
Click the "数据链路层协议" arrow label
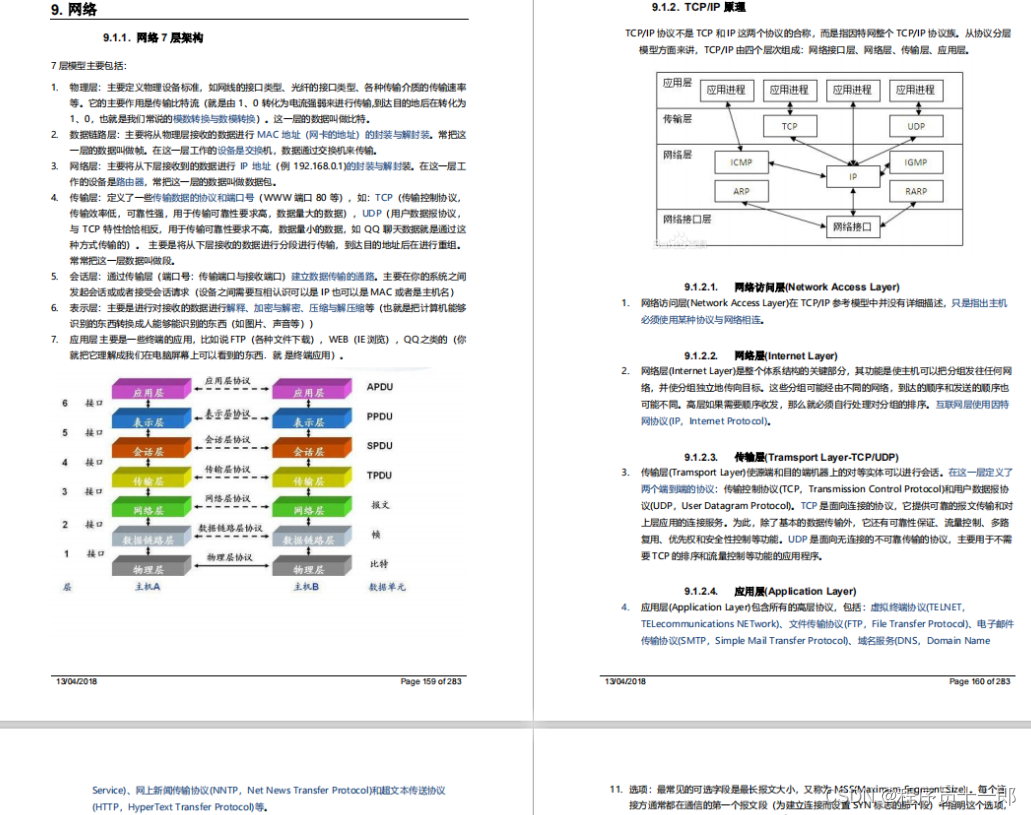[230, 528]
